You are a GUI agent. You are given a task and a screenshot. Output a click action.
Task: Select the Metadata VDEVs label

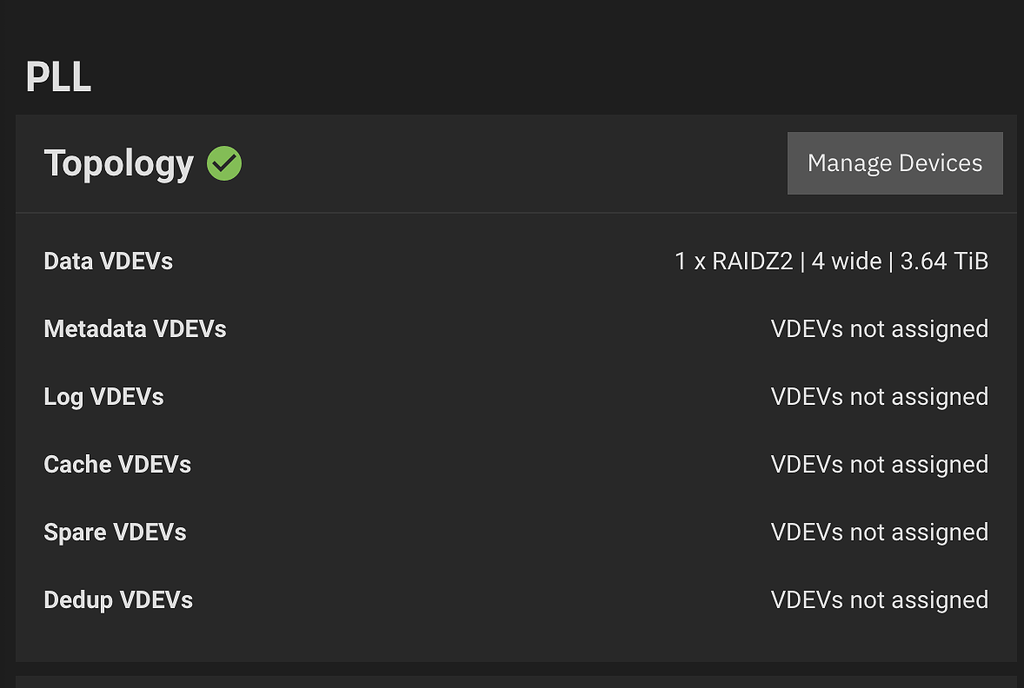pos(135,329)
